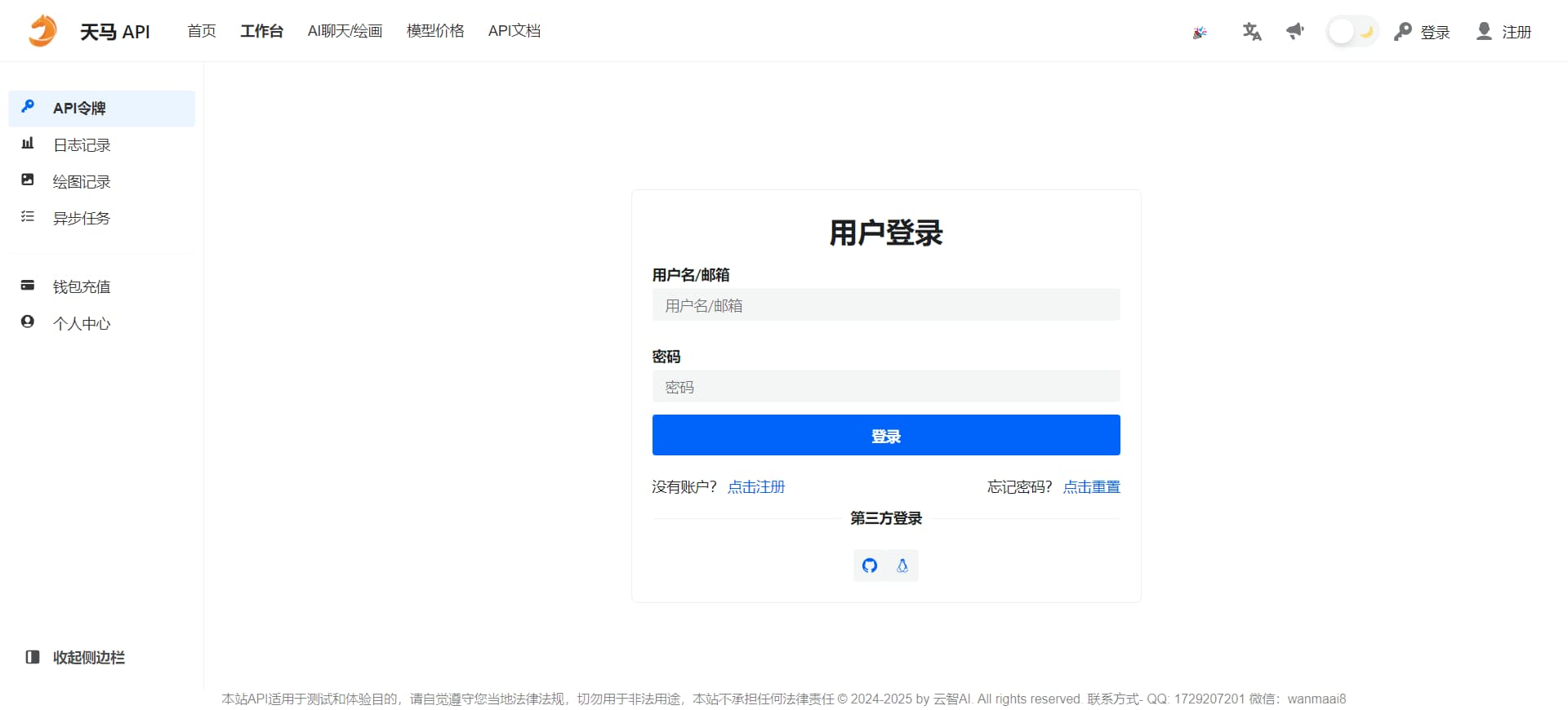The image size is (1568, 710).
Task: Sign in with GitHub icon
Action: tap(870, 566)
